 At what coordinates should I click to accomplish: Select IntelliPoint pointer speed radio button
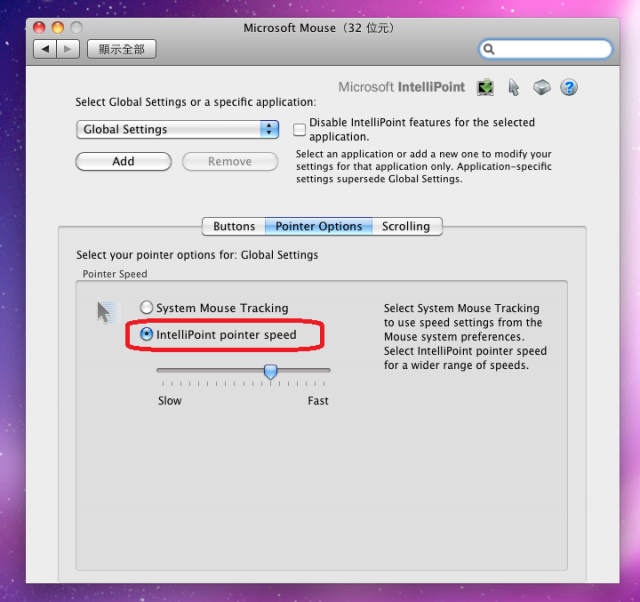146,334
